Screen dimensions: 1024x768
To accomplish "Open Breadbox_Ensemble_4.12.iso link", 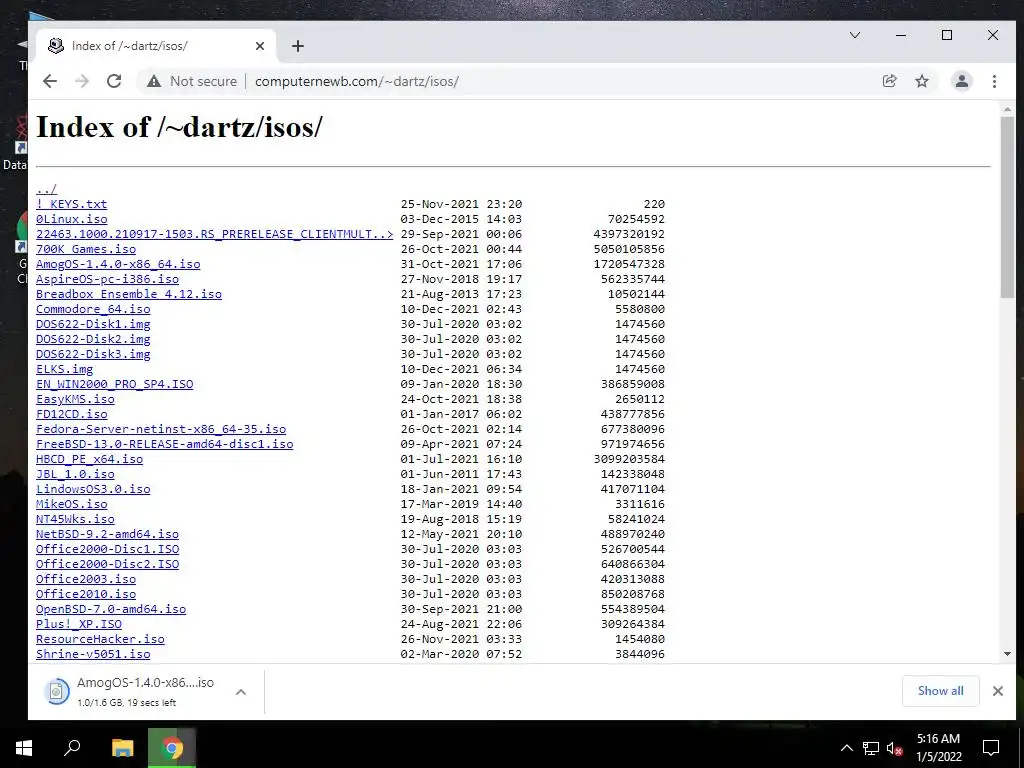I will [x=129, y=295].
